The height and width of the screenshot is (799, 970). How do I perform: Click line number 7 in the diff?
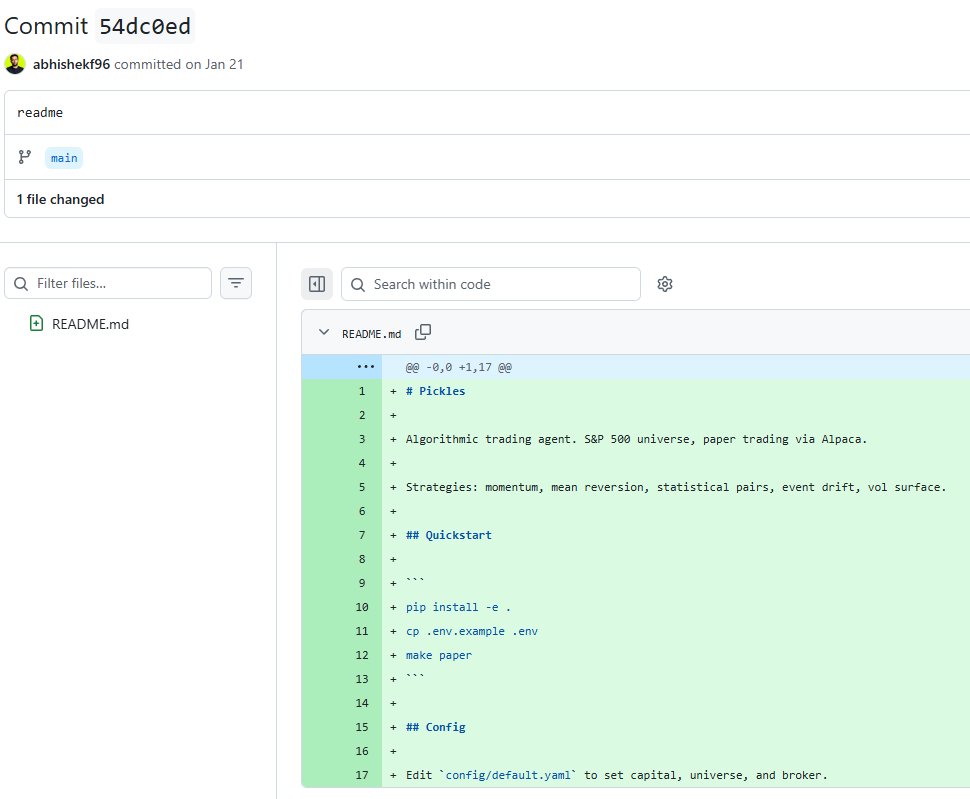(x=362, y=535)
